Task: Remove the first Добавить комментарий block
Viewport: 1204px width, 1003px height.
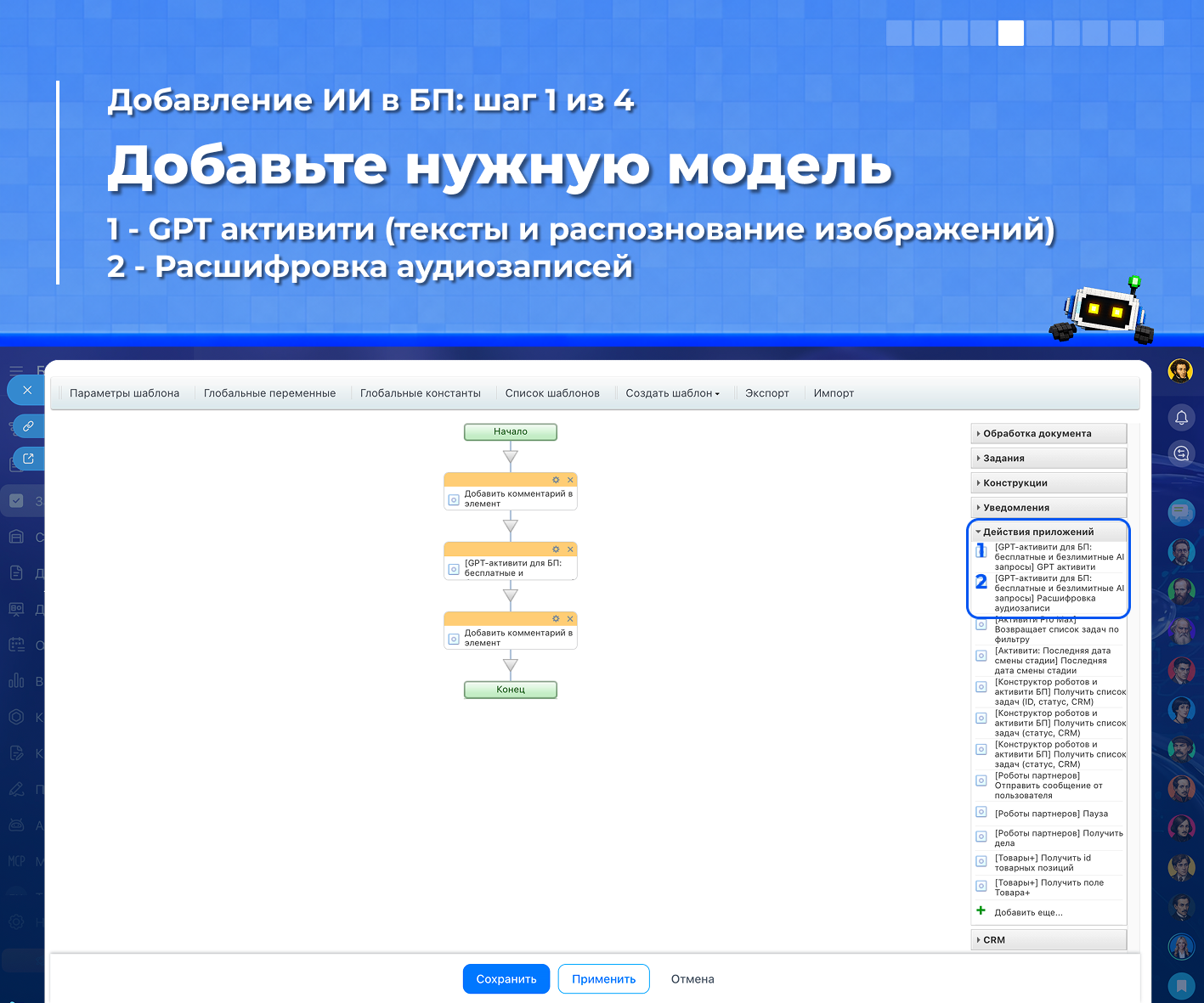Action: [x=570, y=480]
